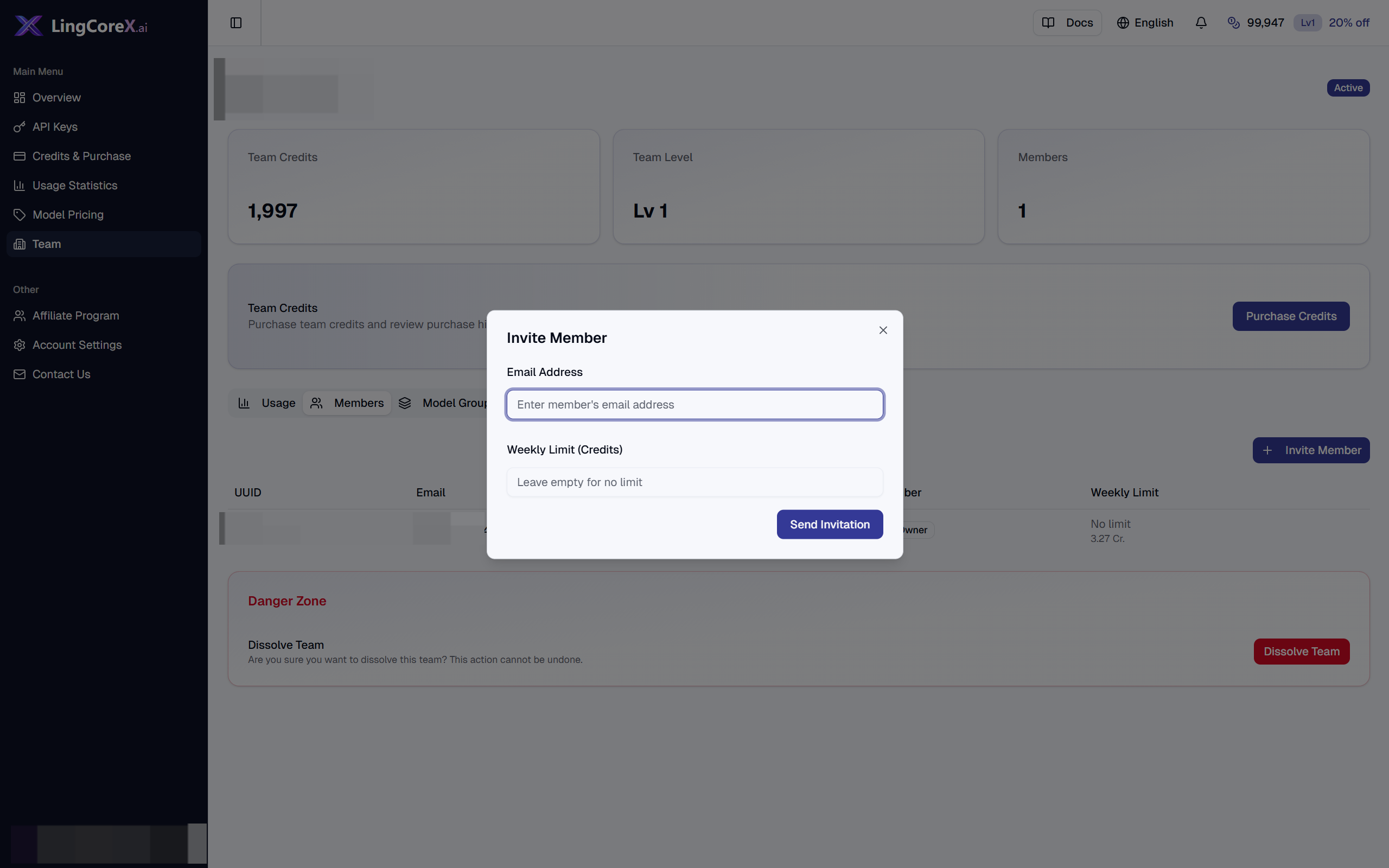1389x868 pixels.
Task: Click the 3.27 Cr. usage value
Action: pos(1107,539)
